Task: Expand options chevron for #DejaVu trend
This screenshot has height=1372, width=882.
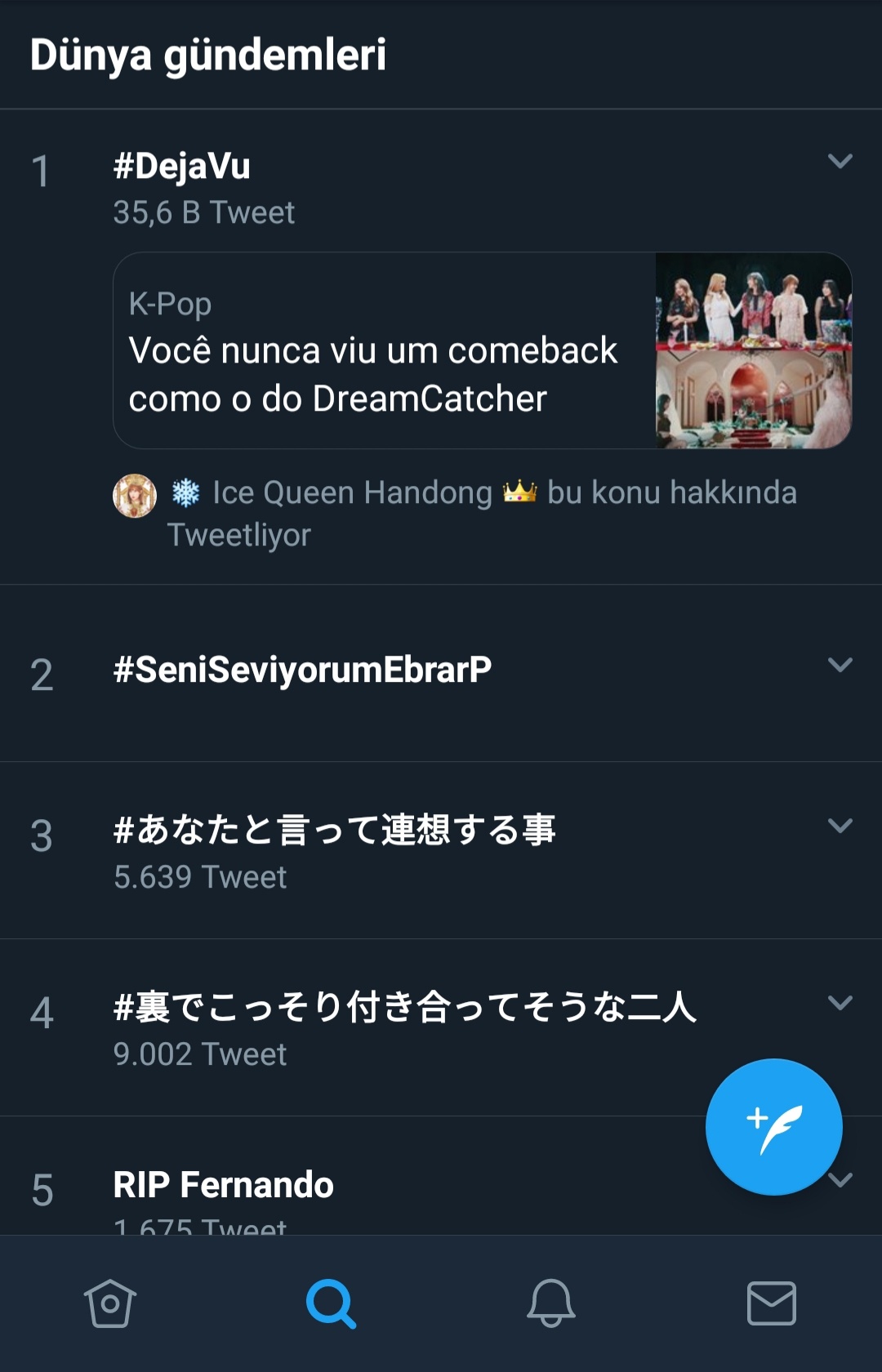Action: click(840, 161)
